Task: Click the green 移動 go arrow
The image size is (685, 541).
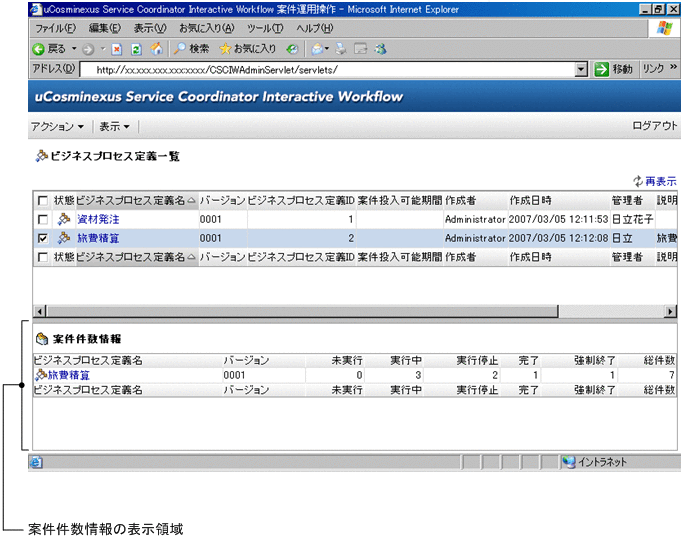Action: [x=602, y=69]
